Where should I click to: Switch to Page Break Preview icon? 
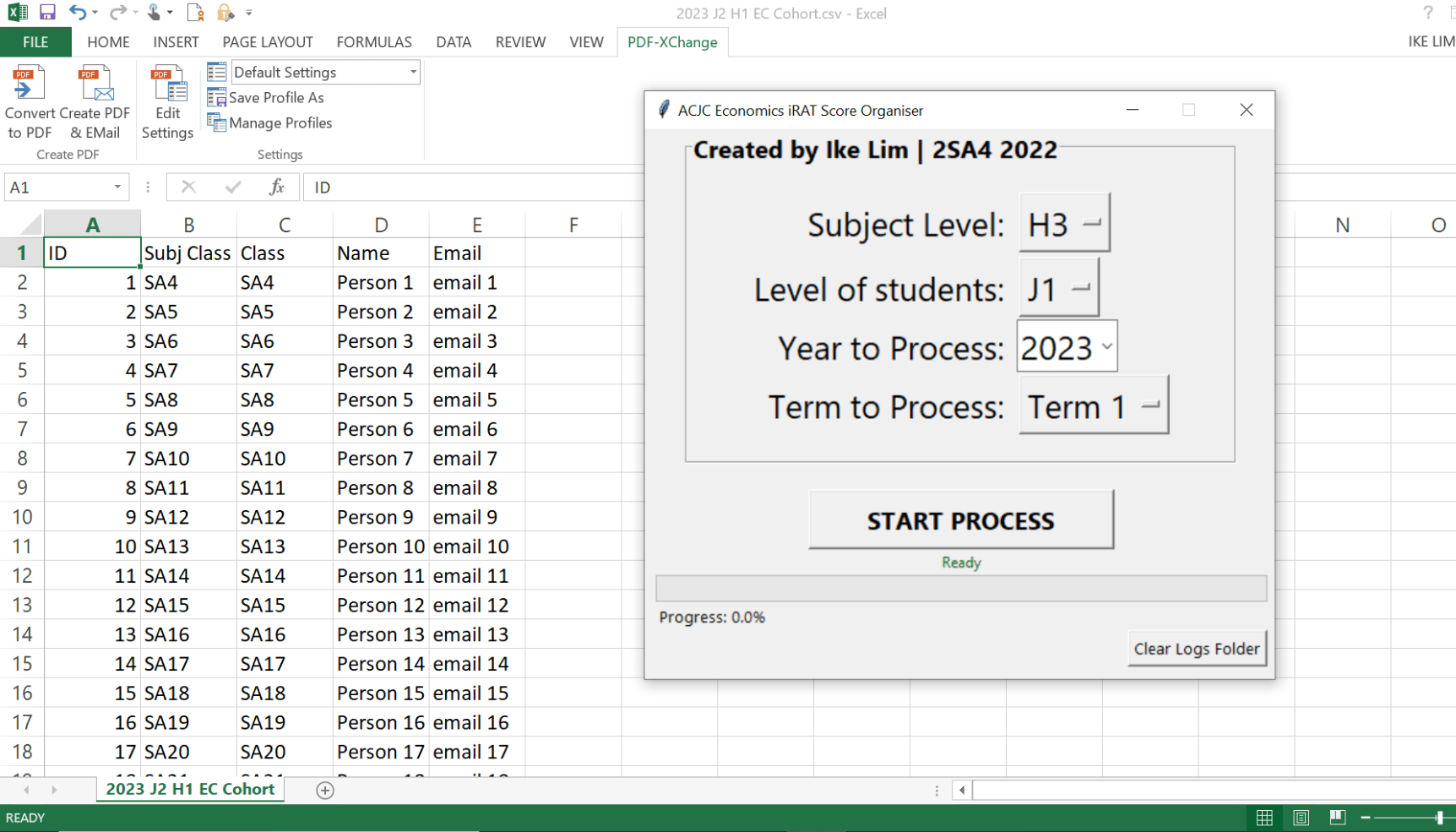[x=1338, y=818]
